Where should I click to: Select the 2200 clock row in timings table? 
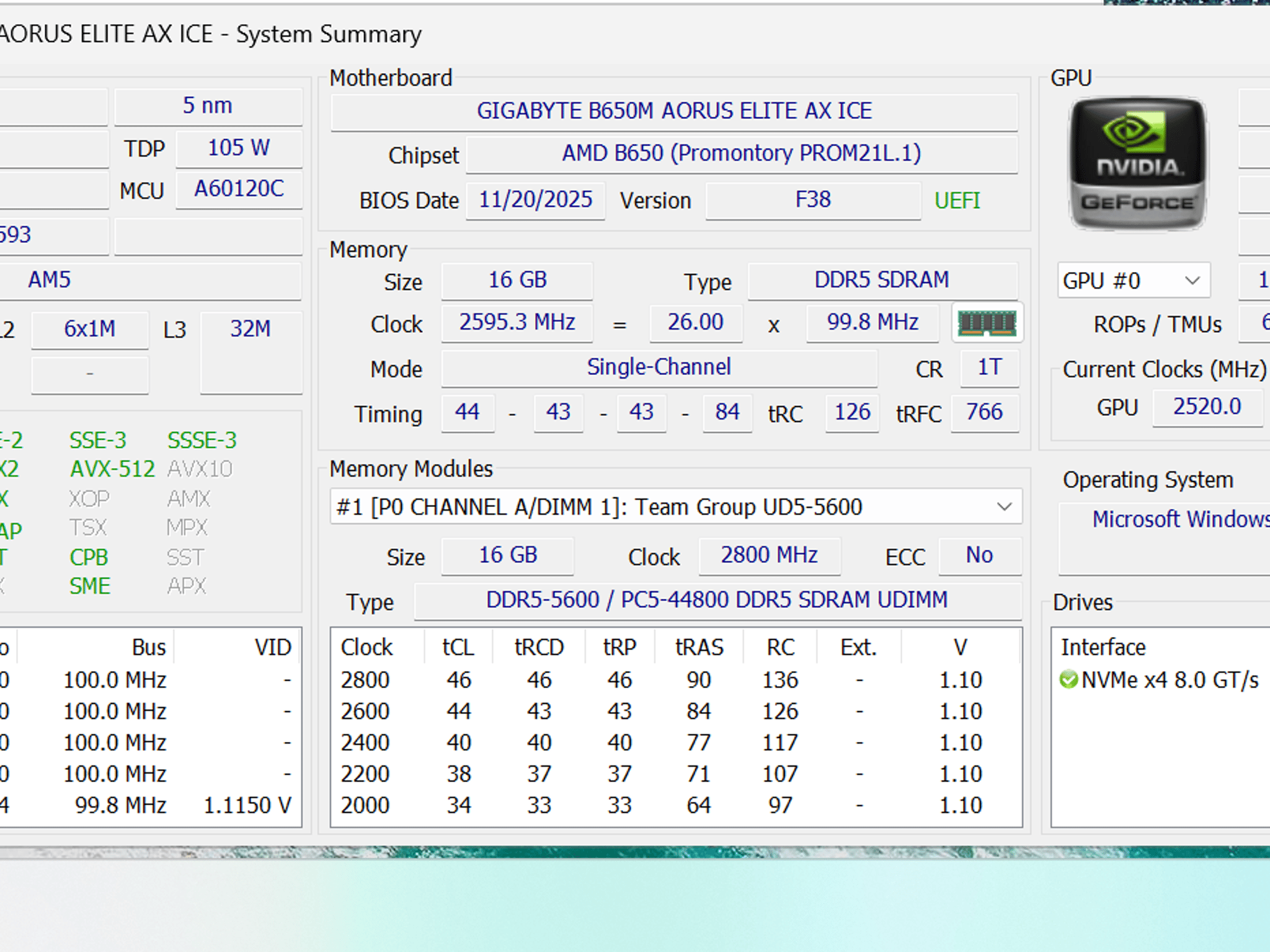(676, 774)
